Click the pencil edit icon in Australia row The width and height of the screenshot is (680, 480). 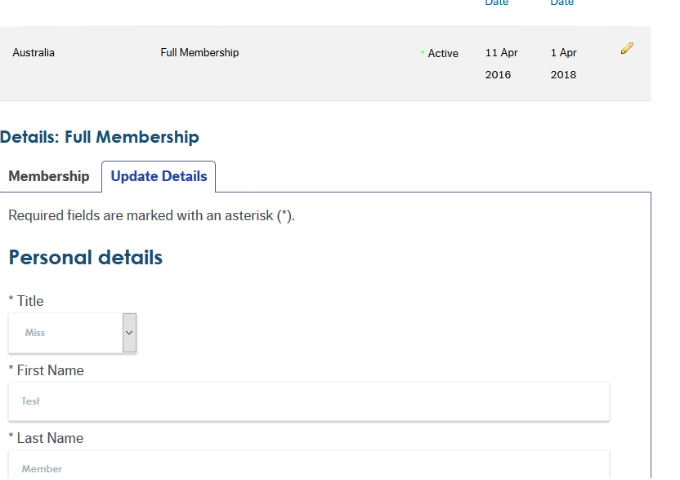pyautogui.click(x=627, y=48)
